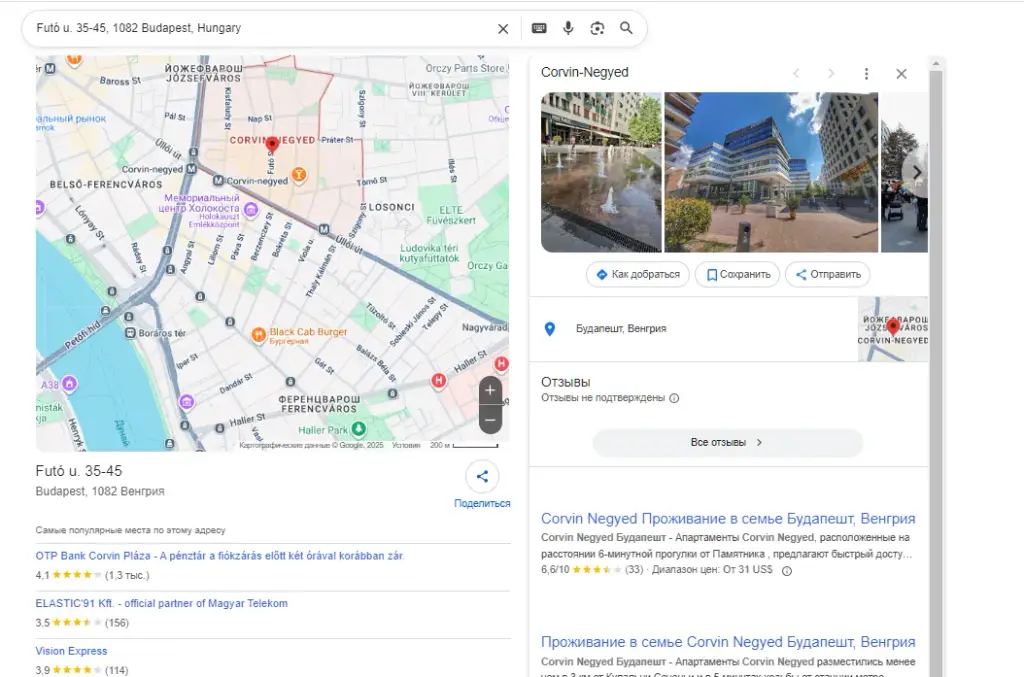Search by image with the camera icon
The width and height of the screenshot is (1024, 677).
[597, 28]
